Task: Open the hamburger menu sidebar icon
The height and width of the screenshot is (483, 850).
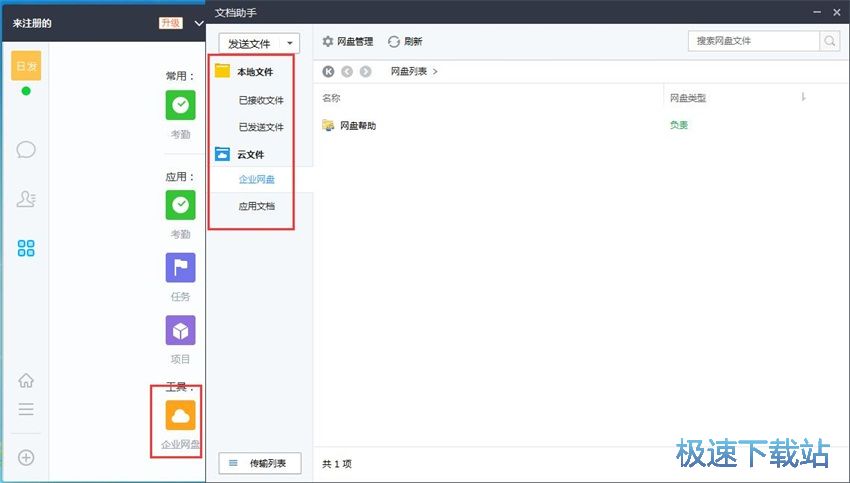Action: coord(26,409)
